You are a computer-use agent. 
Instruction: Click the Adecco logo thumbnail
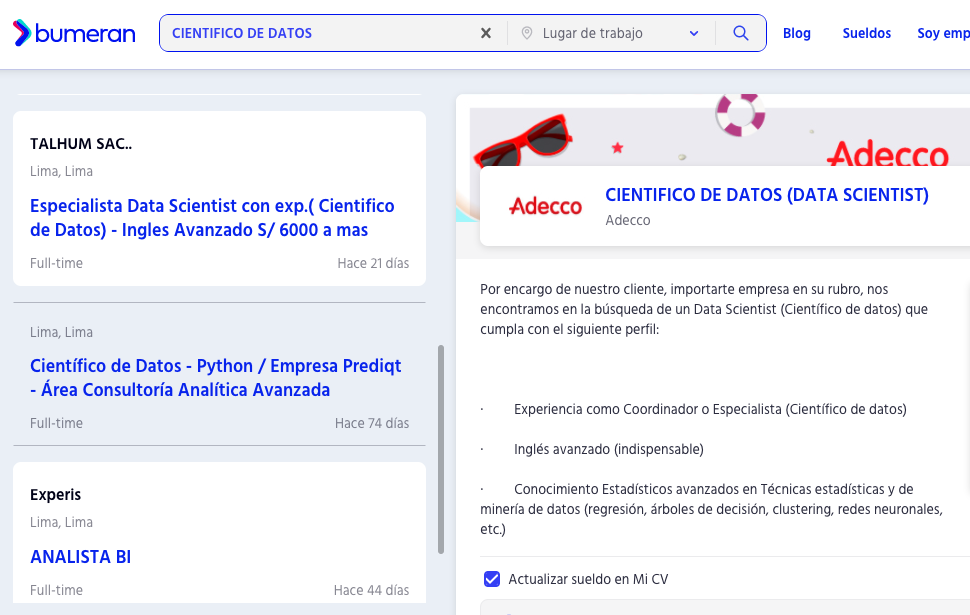545,206
